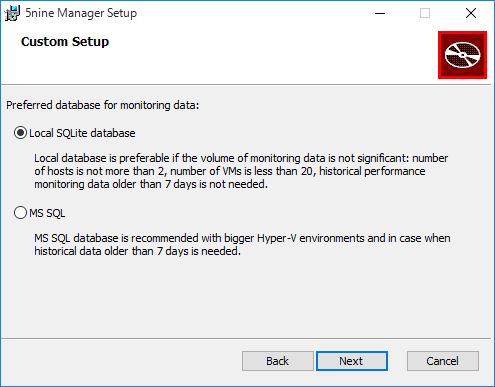Screen dimensions: 495x387
Task: Click the 'Local SQLite database' option label
Action: tap(82, 133)
